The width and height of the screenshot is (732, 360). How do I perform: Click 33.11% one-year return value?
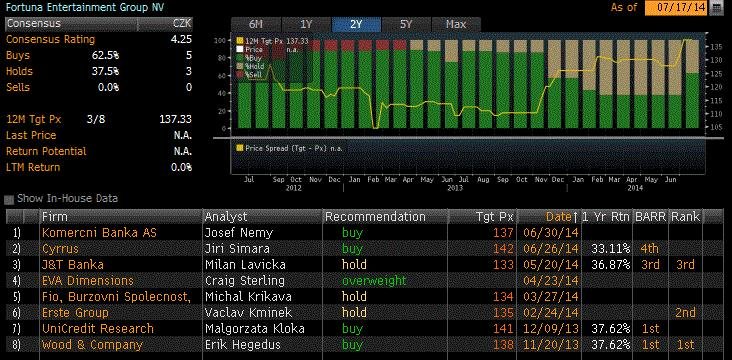(x=611, y=249)
